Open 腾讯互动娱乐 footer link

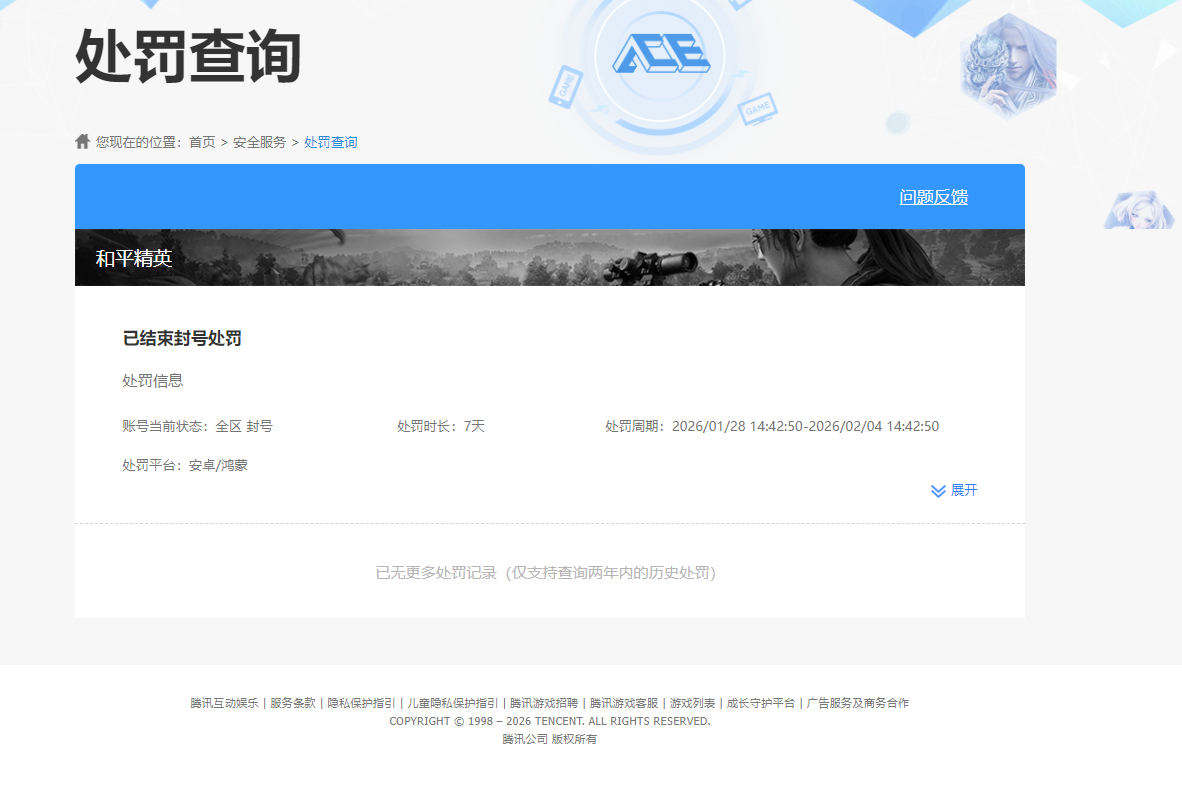(224, 703)
